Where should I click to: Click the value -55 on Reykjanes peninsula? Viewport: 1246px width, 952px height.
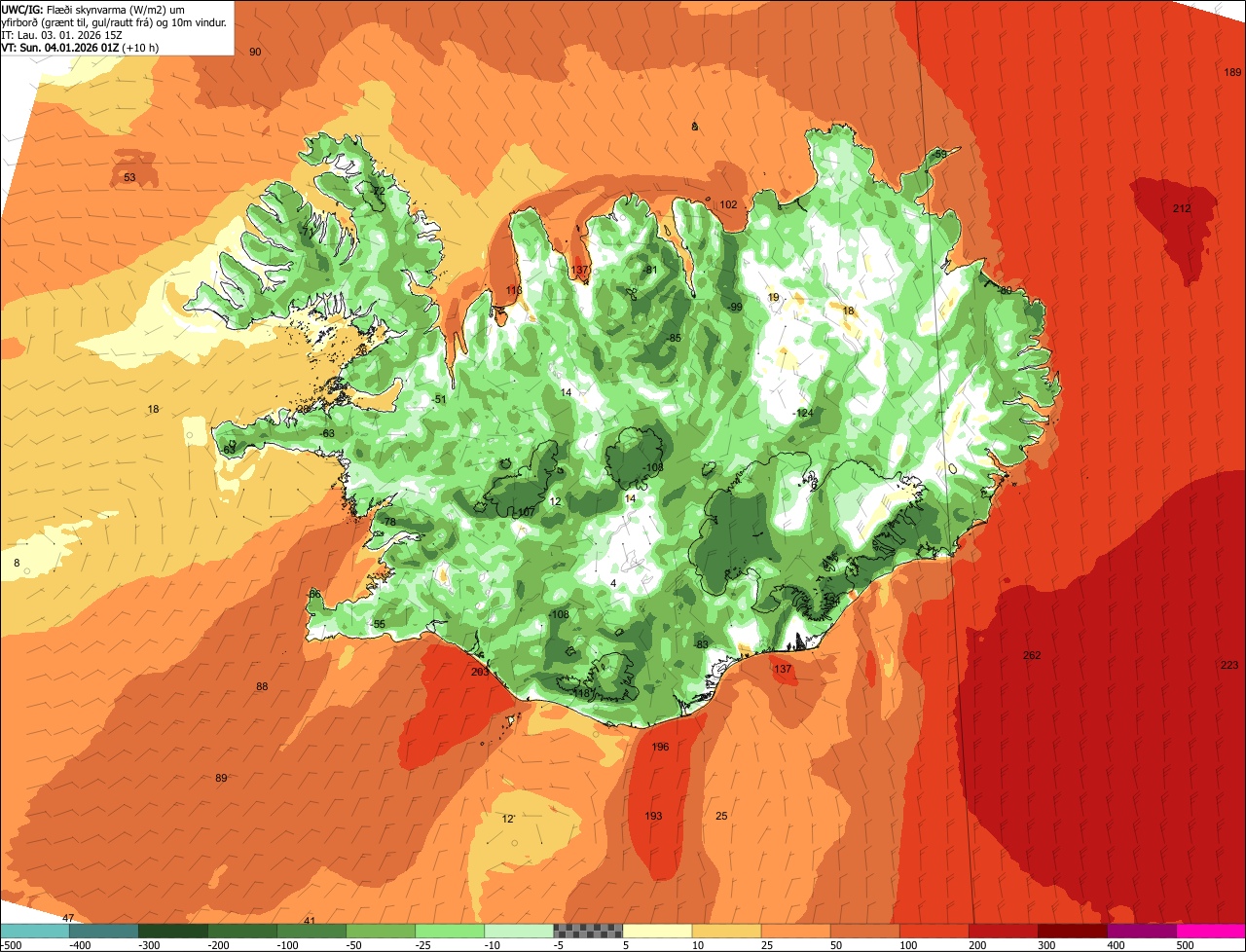(x=378, y=624)
